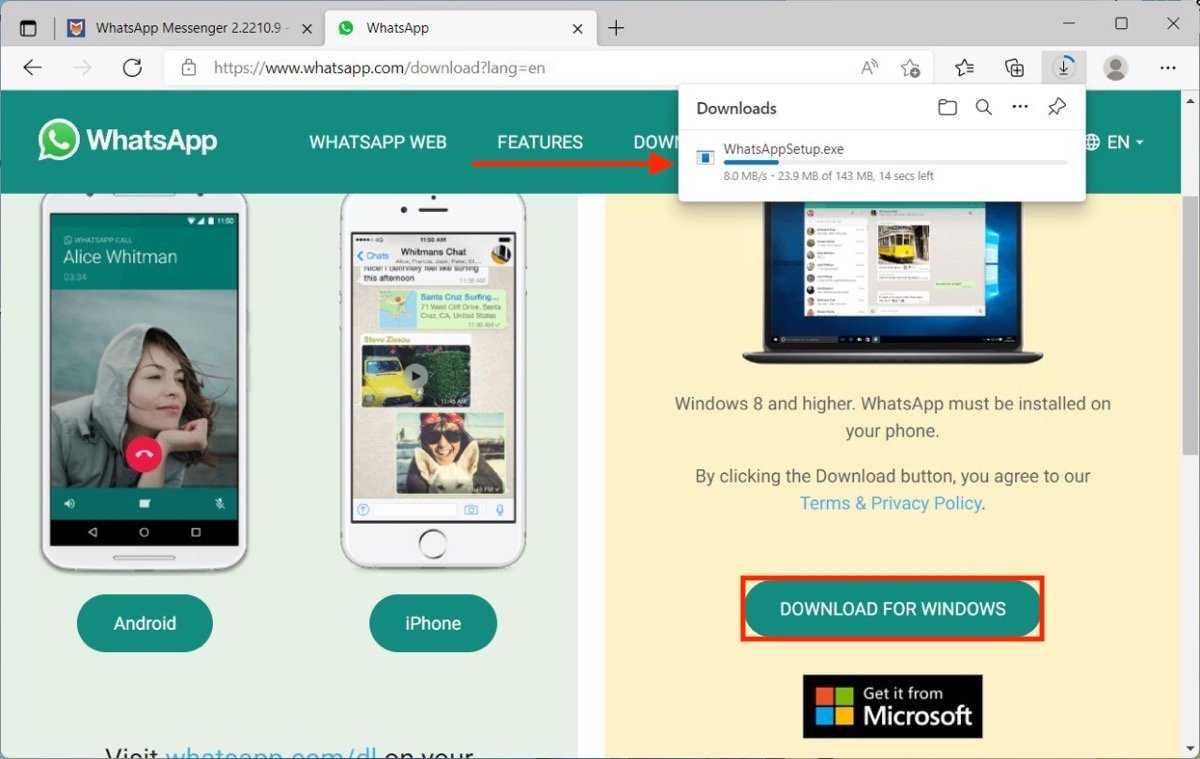Click the Windows laptop screenshot
Image resolution: width=1200 pixels, height=759 pixels.
[893, 280]
